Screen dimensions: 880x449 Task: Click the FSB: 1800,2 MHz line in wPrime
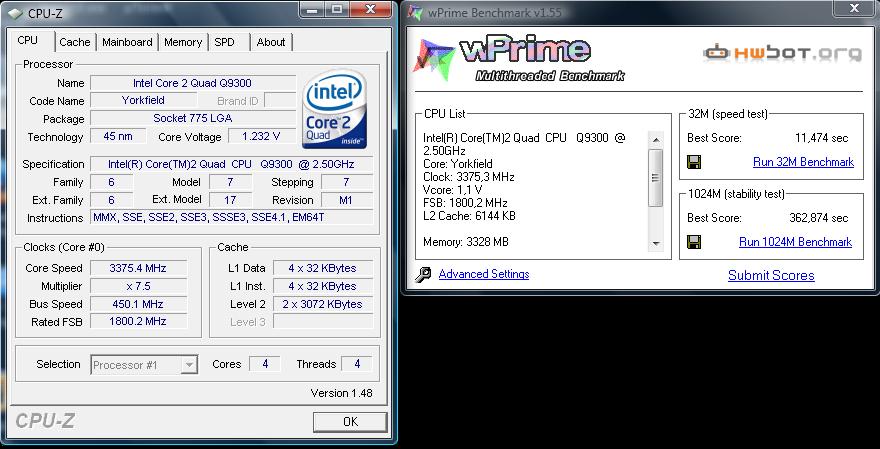click(465, 203)
